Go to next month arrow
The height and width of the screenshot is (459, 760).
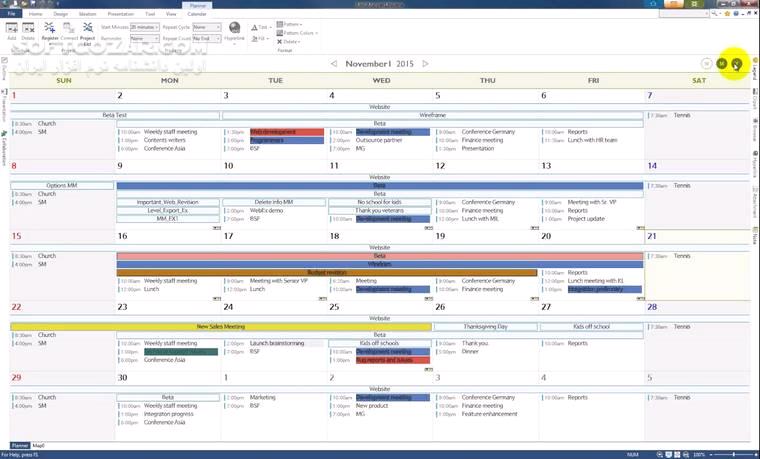(x=425, y=63)
